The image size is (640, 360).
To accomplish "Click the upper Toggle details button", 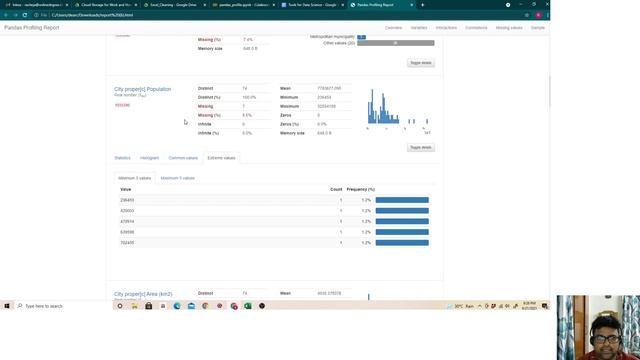I will coord(421,63).
